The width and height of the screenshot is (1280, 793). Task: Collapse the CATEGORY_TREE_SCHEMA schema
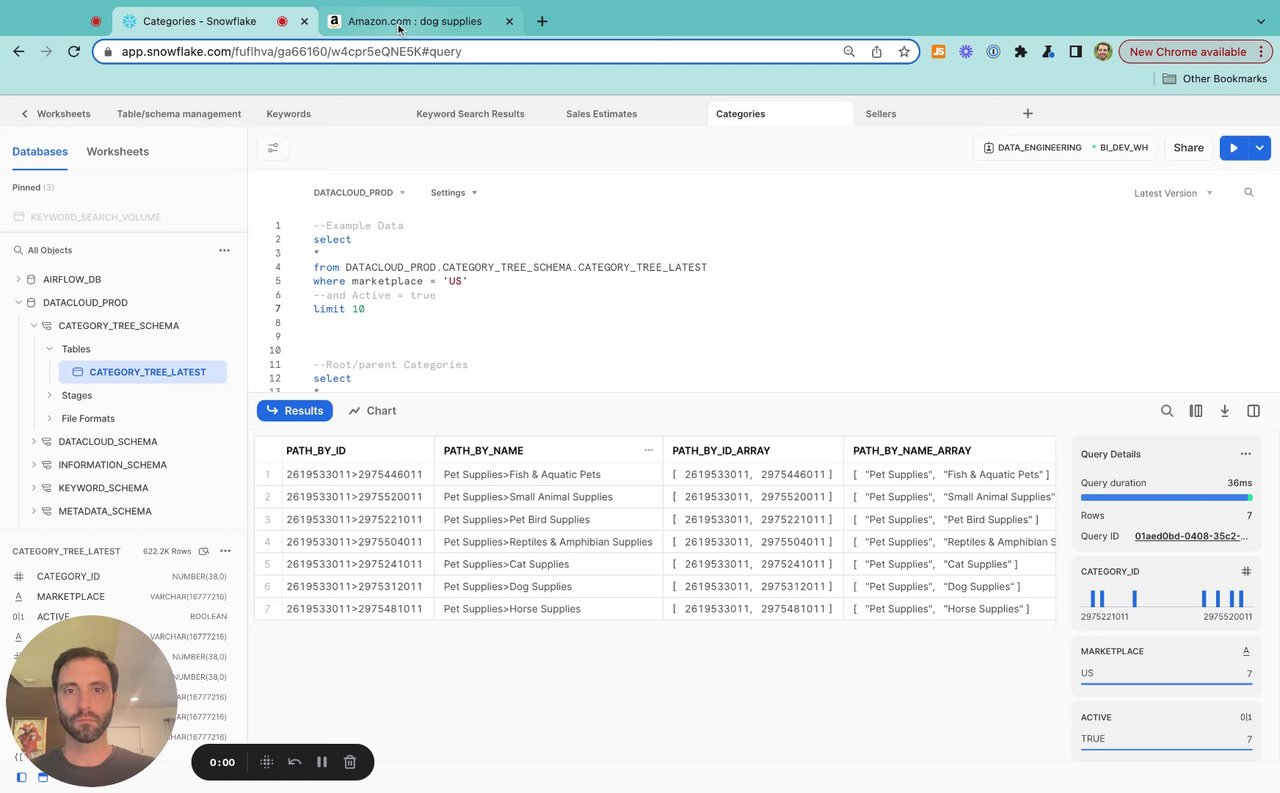click(34, 326)
